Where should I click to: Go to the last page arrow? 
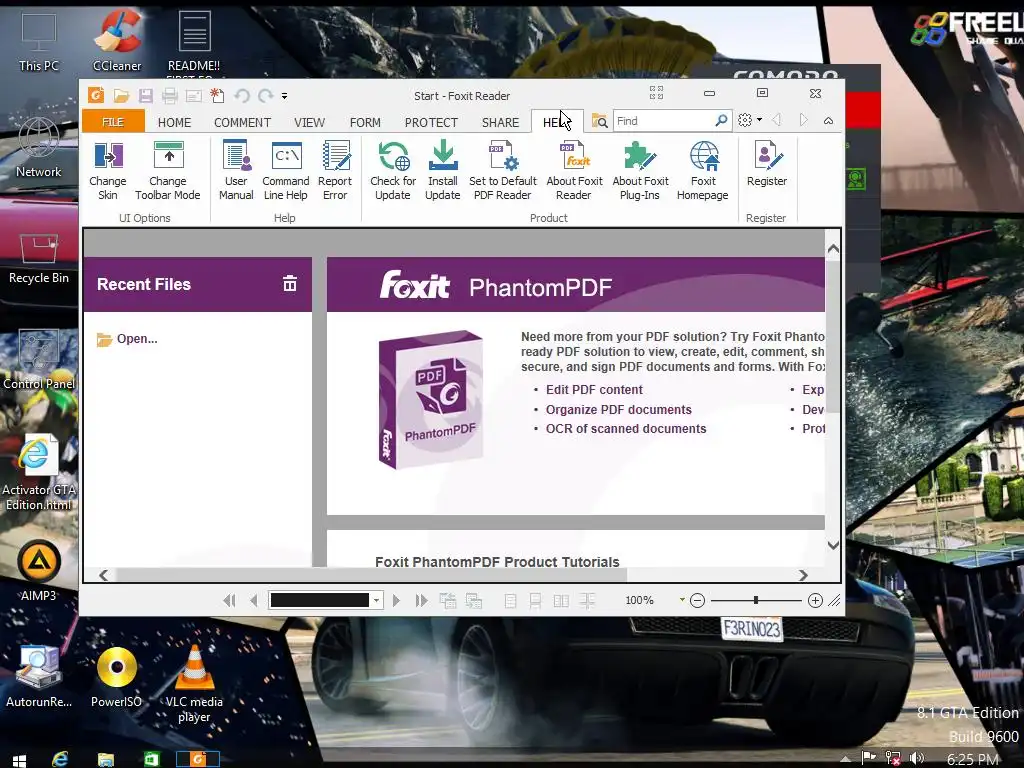tap(421, 600)
